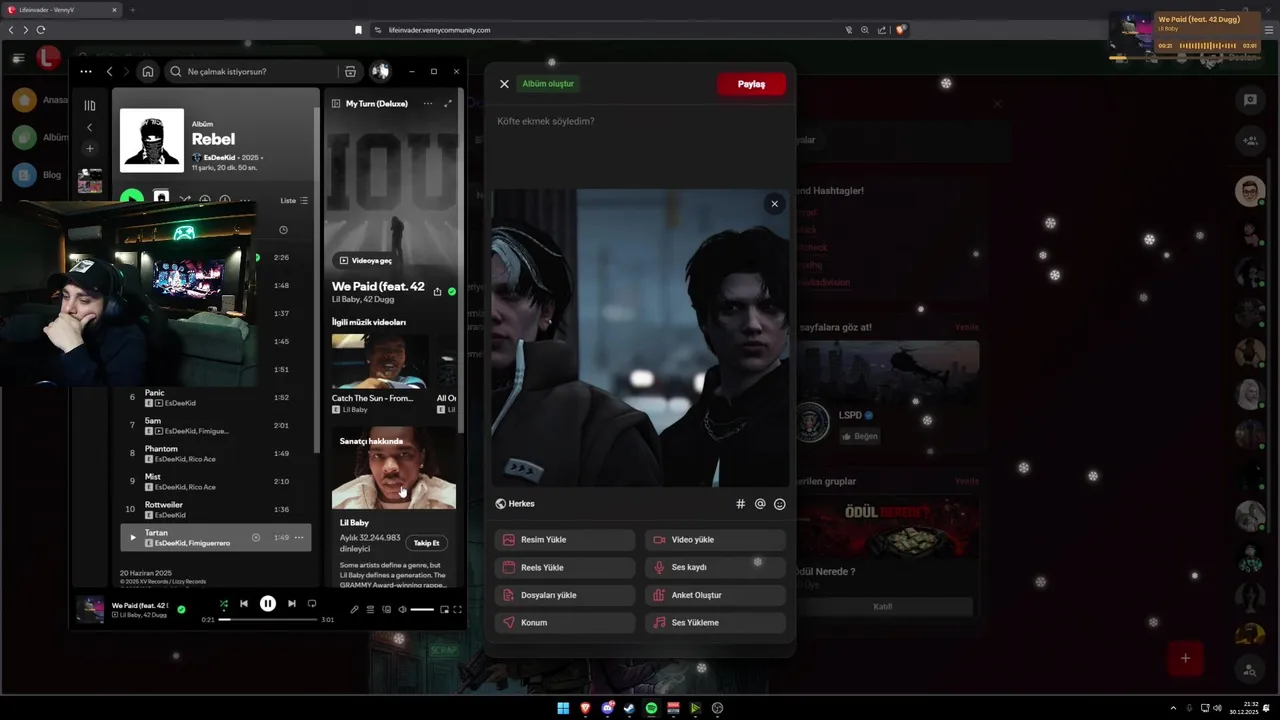The image size is (1280, 720).
Task: Reload the browser page
Action: tap(41, 30)
